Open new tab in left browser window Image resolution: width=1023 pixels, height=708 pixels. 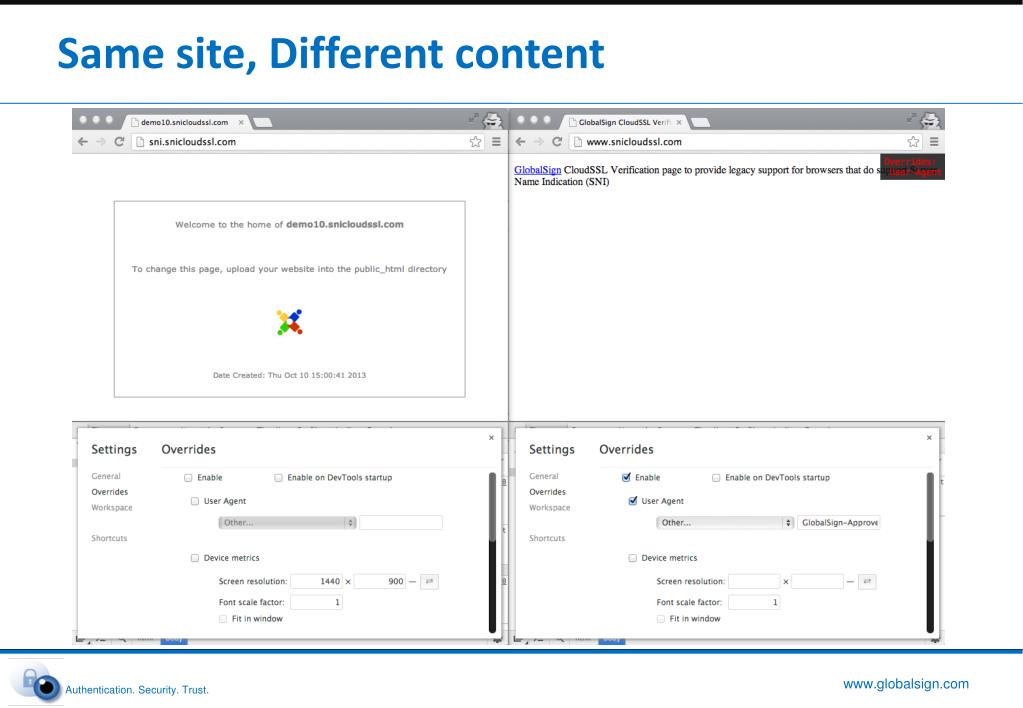click(262, 123)
